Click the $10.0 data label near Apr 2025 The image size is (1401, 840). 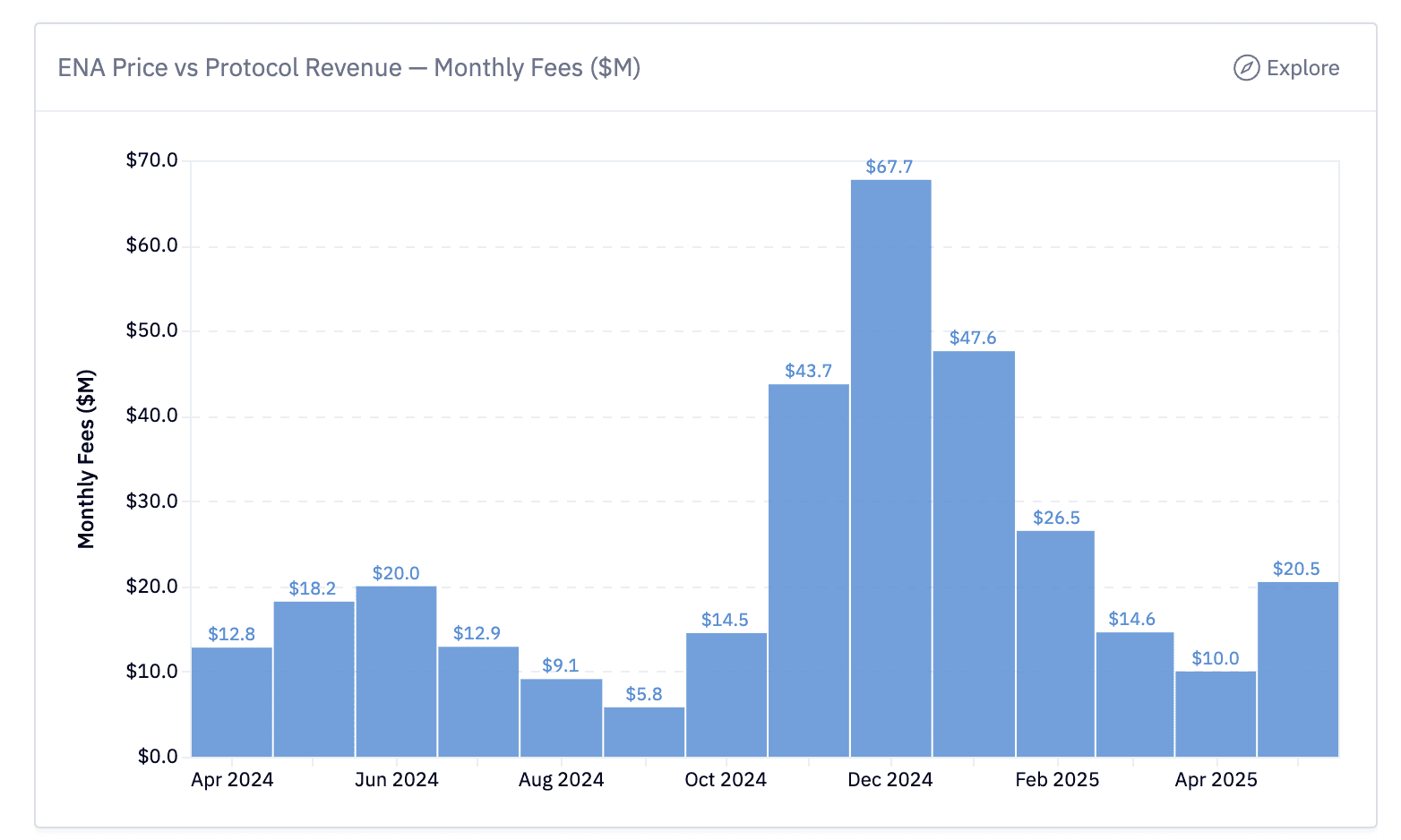[1214, 657]
